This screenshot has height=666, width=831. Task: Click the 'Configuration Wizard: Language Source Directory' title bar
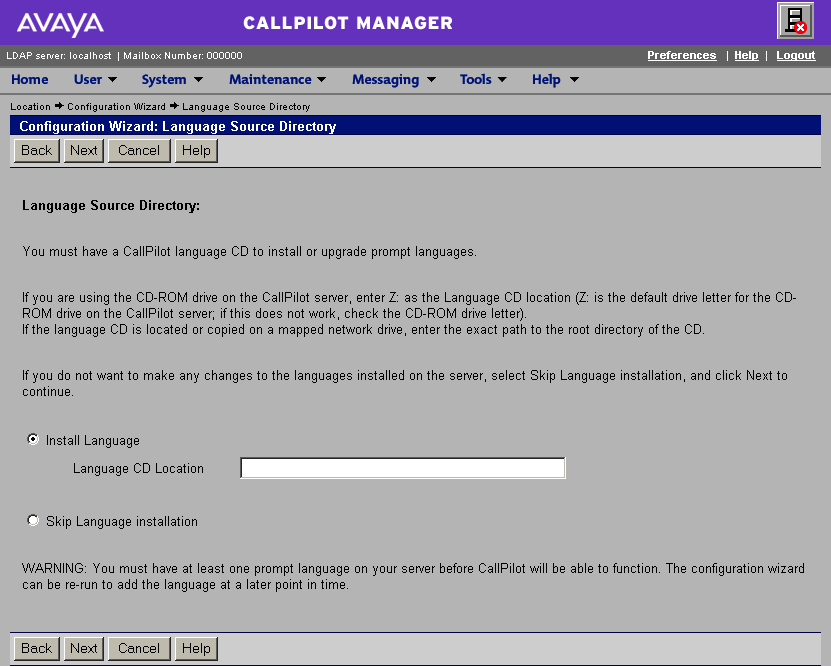416,126
